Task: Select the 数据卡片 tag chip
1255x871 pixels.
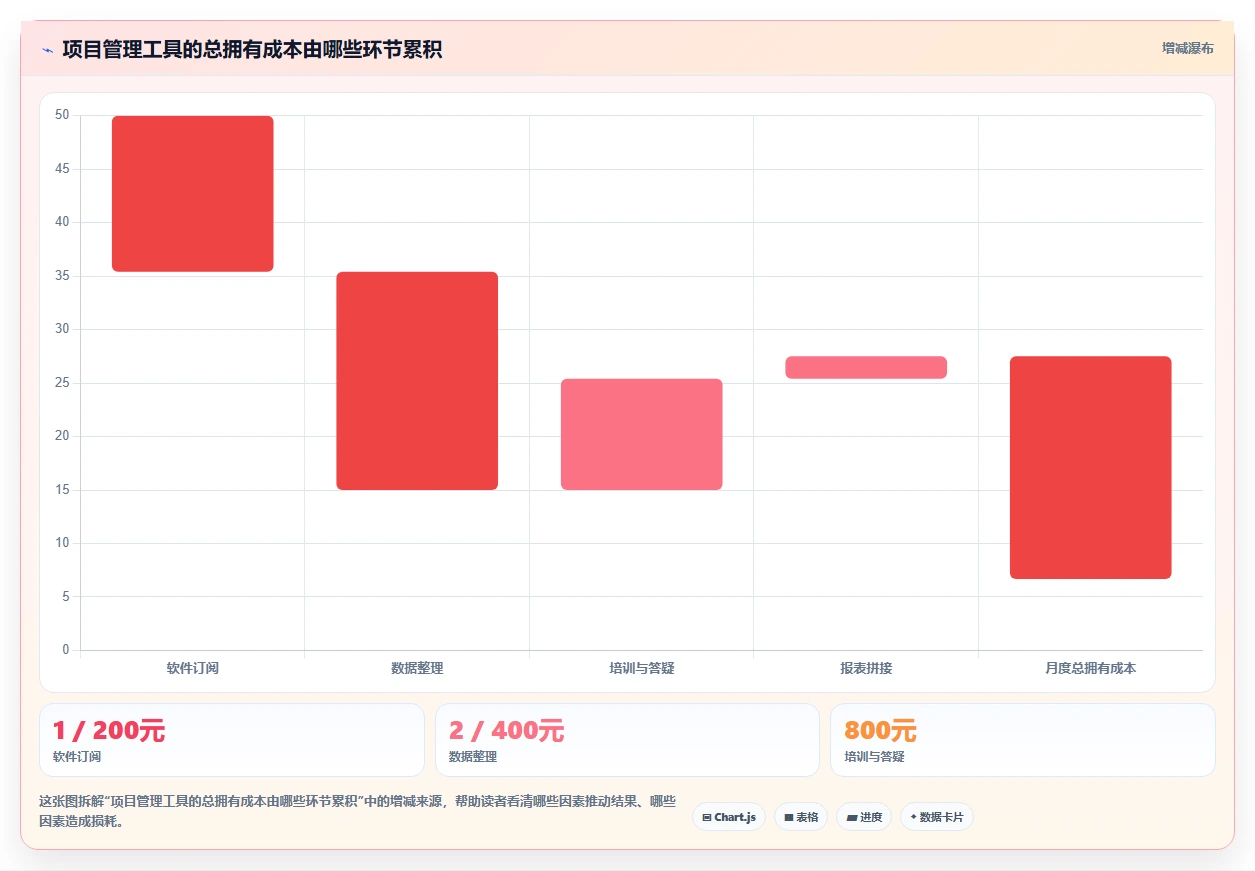Action: [936, 817]
